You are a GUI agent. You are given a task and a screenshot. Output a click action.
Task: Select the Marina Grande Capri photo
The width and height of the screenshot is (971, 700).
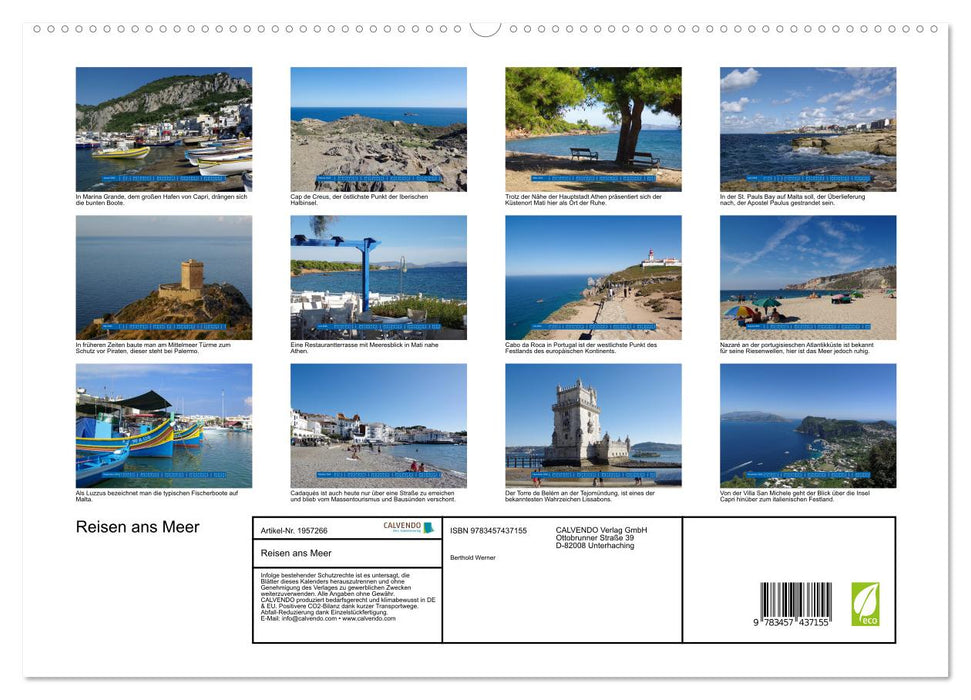point(163,128)
